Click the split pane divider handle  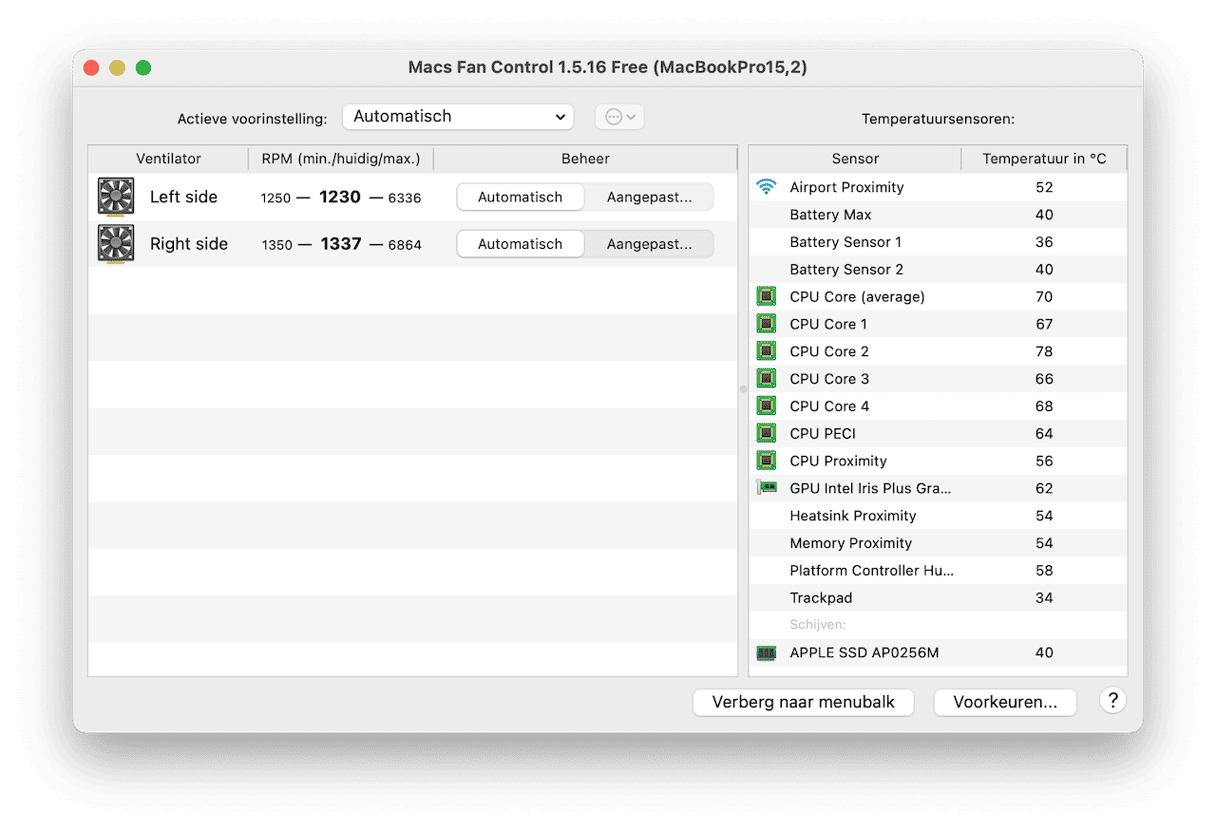[743, 389]
